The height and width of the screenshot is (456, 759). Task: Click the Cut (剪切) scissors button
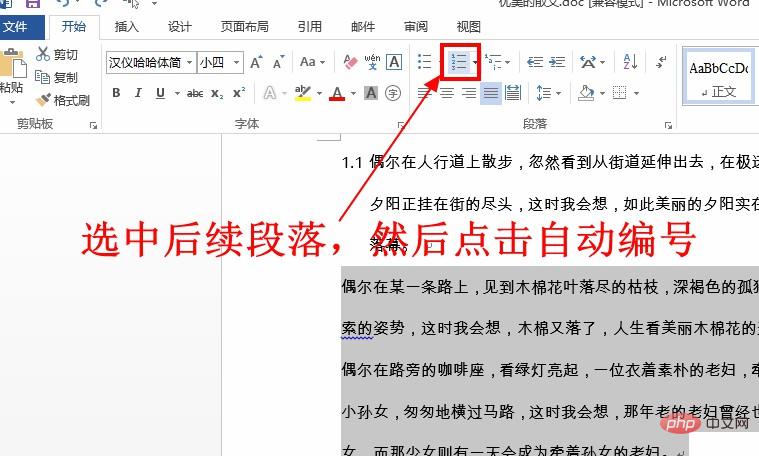(58, 55)
